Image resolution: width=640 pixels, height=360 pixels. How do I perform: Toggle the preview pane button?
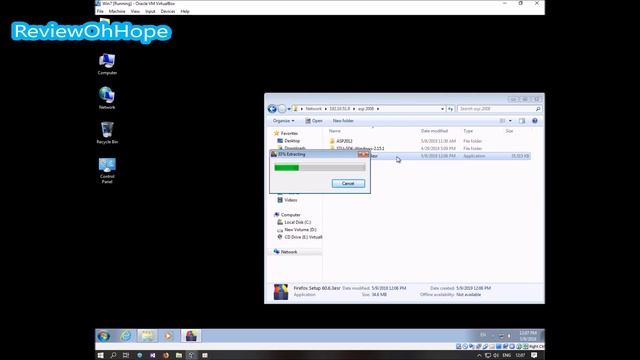tap(522, 121)
